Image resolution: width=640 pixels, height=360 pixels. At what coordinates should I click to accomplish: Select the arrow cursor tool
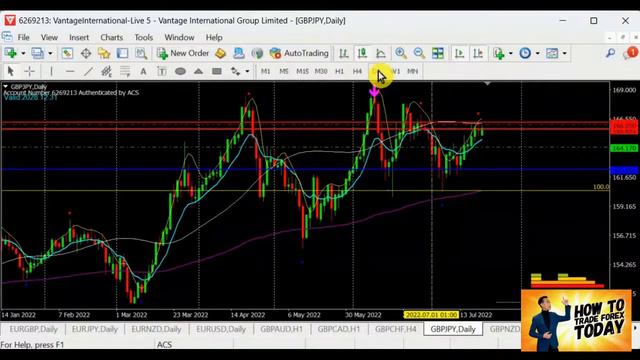pyautogui.click(x=11, y=71)
